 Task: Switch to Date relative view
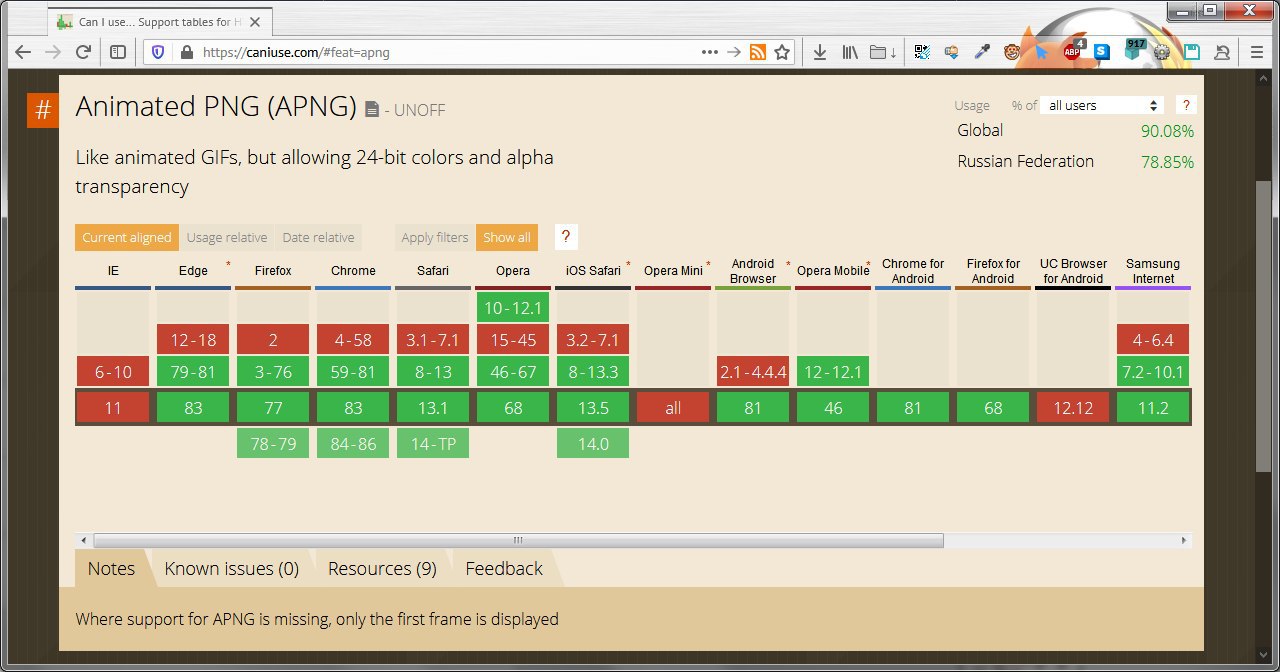(318, 237)
